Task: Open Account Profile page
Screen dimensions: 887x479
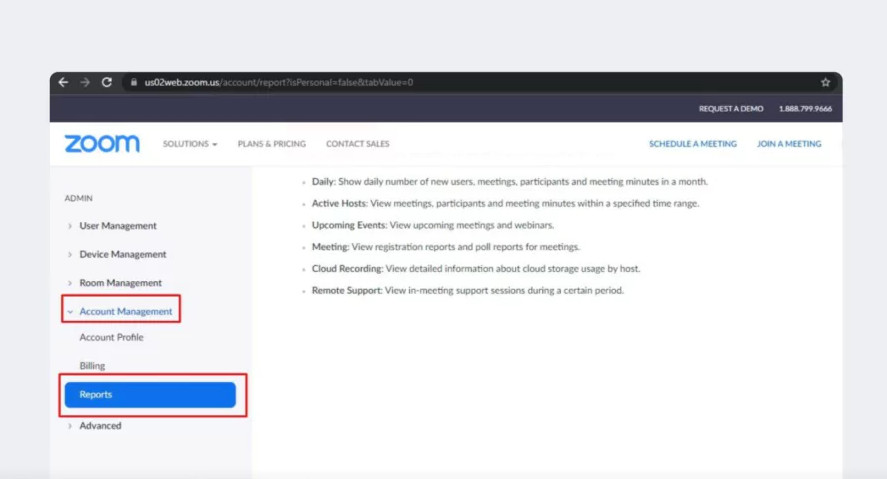Action: [x=111, y=337]
